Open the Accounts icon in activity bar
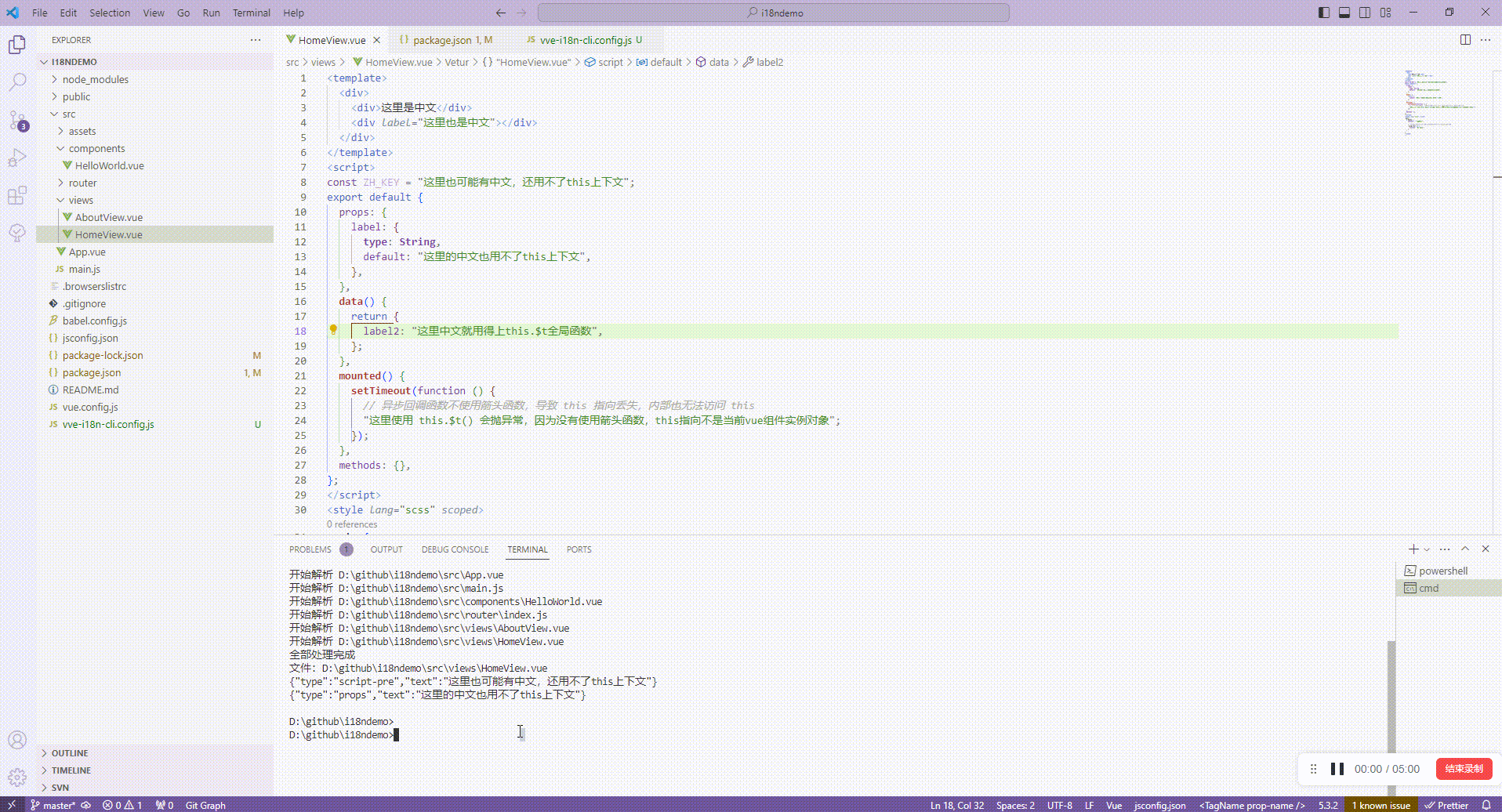1502x812 pixels. [x=17, y=740]
